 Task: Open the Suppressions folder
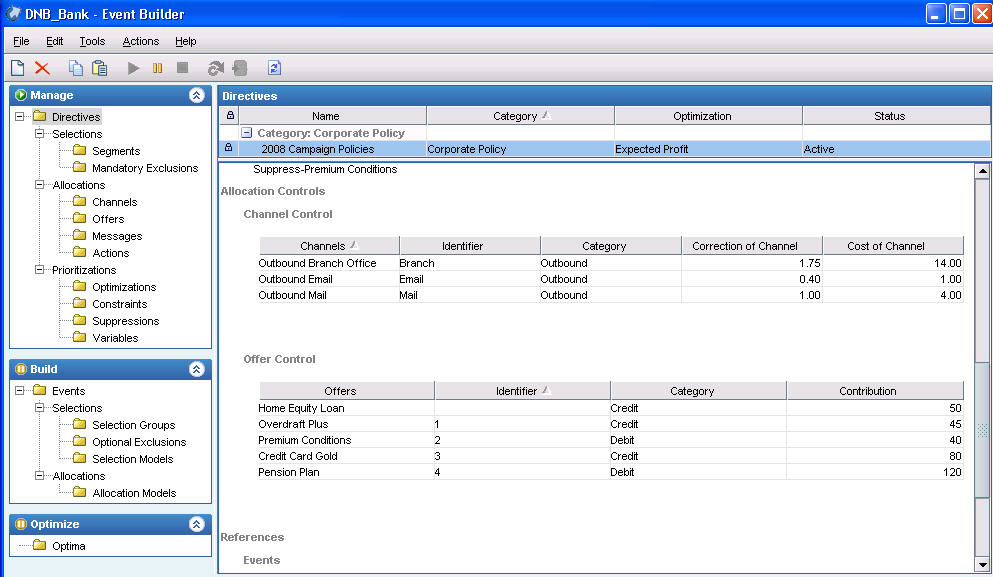[115, 321]
